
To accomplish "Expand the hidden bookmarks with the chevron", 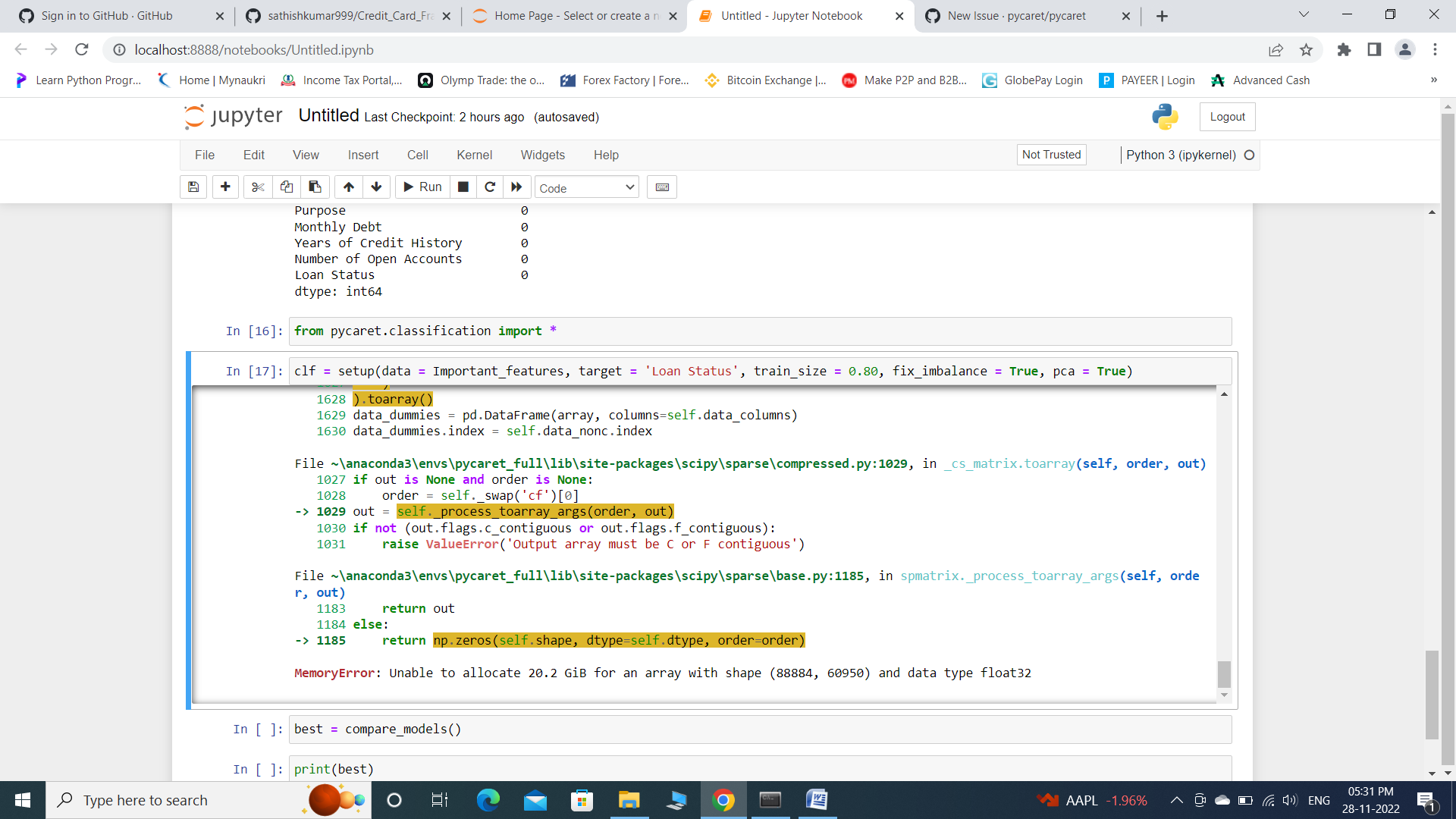I will coord(1433,80).
